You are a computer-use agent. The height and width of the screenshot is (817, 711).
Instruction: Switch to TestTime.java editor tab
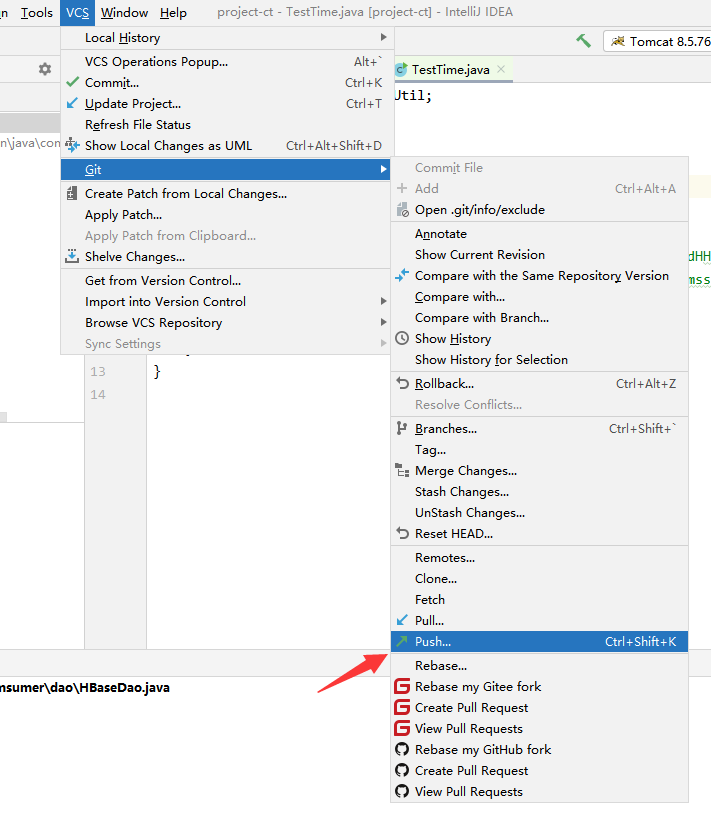click(x=451, y=70)
